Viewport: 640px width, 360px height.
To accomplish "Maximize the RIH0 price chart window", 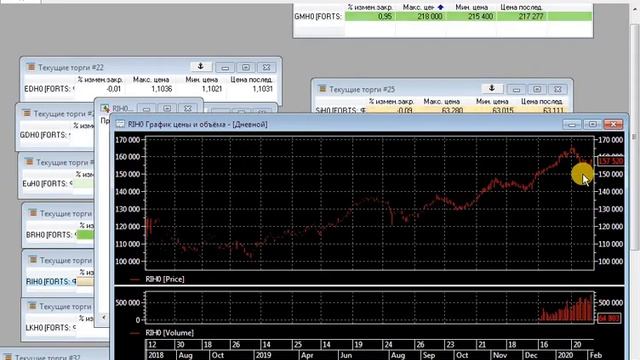I will point(592,124).
